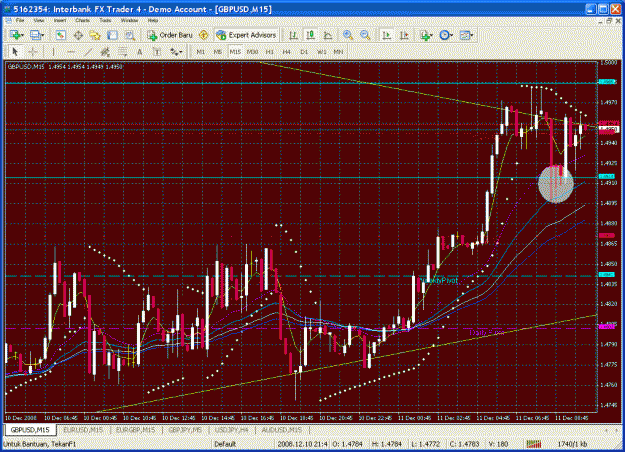The width and height of the screenshot is (625, 452).
Task: Switch timeframe to M1
Action: click(x=200, y=52)
